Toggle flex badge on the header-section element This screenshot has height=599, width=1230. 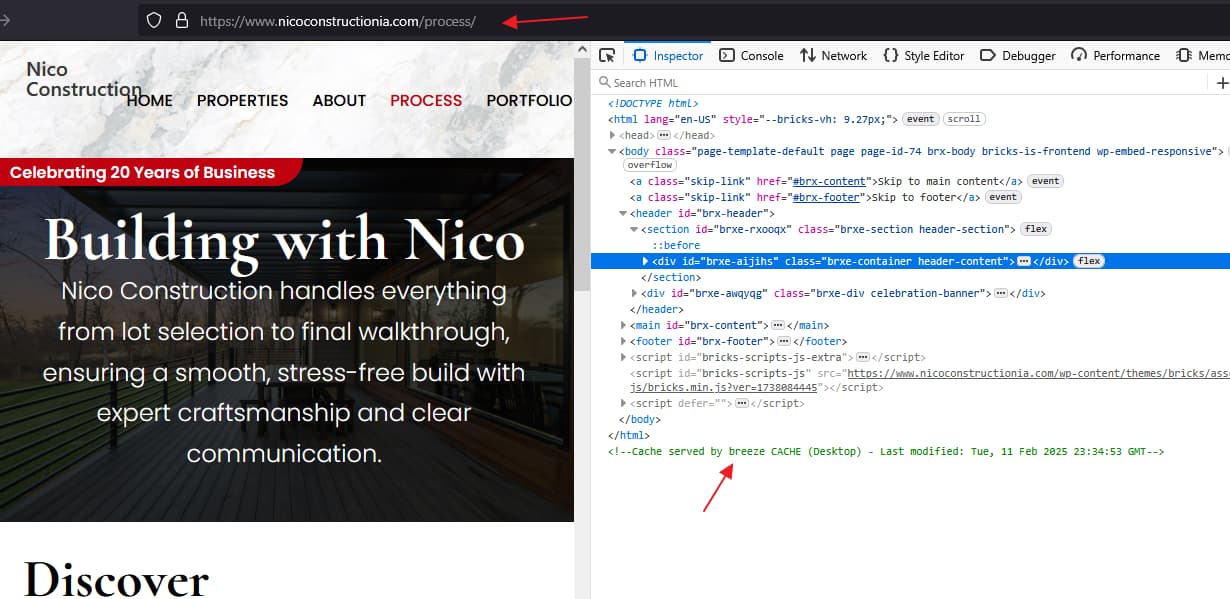click(1036, 229)
